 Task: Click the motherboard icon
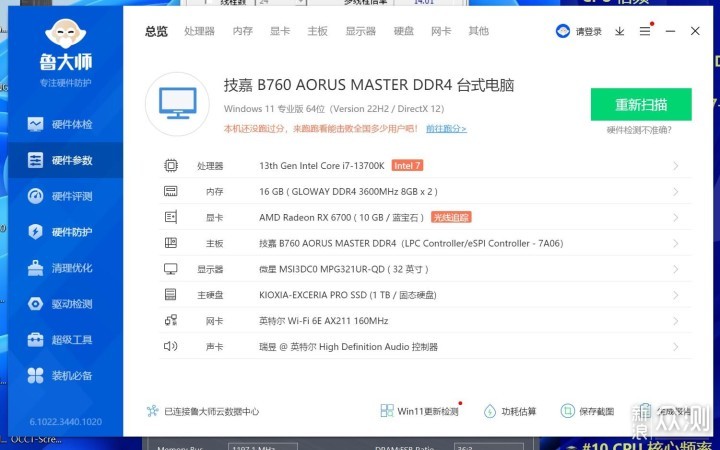tap(171, 243)
